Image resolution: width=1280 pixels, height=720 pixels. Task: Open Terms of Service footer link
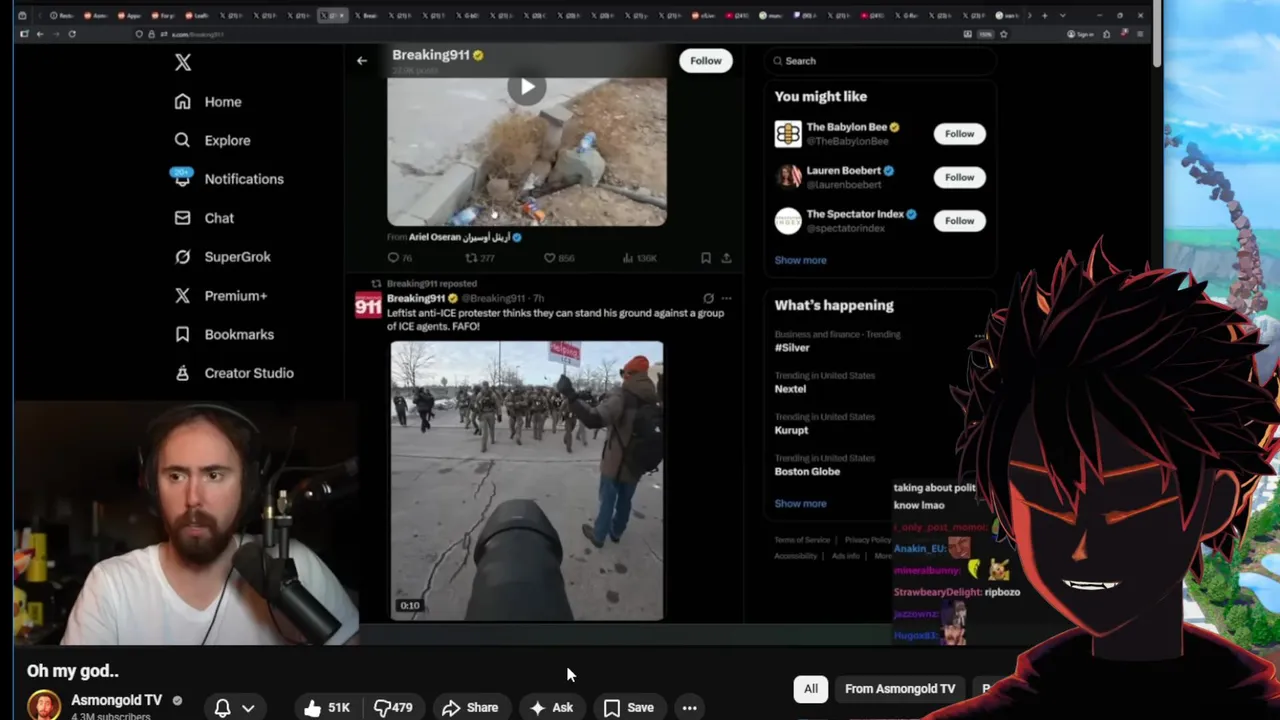pos(802,540)
